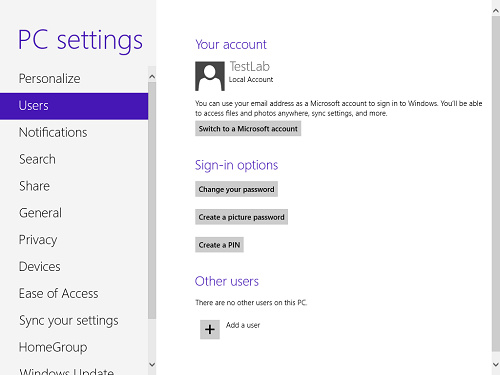The image size is (500, 375).
Task: Go to Devices settings
Action: click(74, 267)
